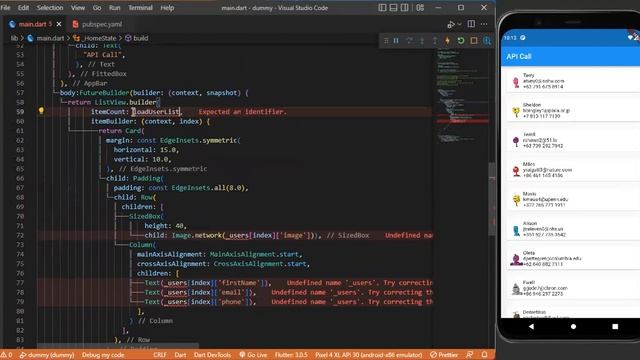This screenshot has height=360, width=640.
Task: Open the Terminal menu
Action: [x=140, y=8]
